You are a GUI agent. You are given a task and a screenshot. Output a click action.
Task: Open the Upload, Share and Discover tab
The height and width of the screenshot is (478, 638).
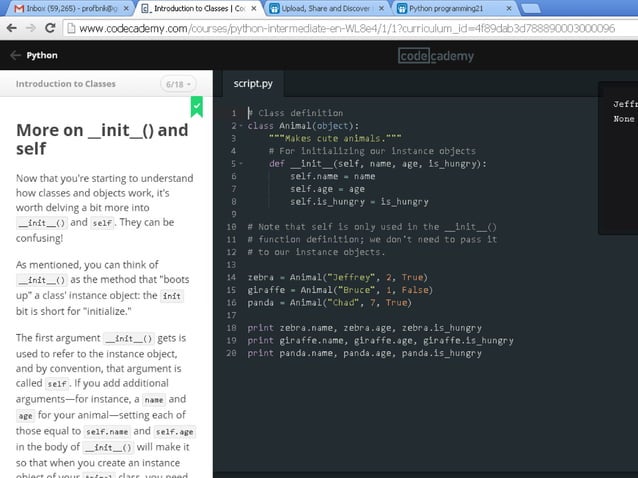tap(326, 8)
